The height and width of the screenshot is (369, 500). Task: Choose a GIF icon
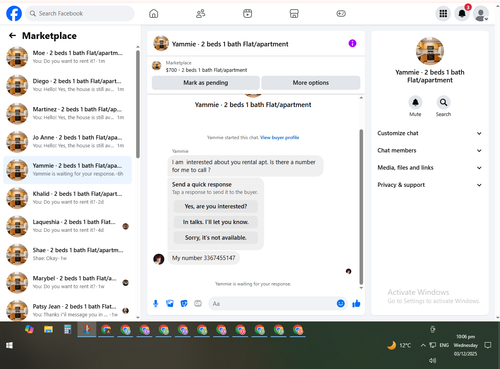(198, 303)
